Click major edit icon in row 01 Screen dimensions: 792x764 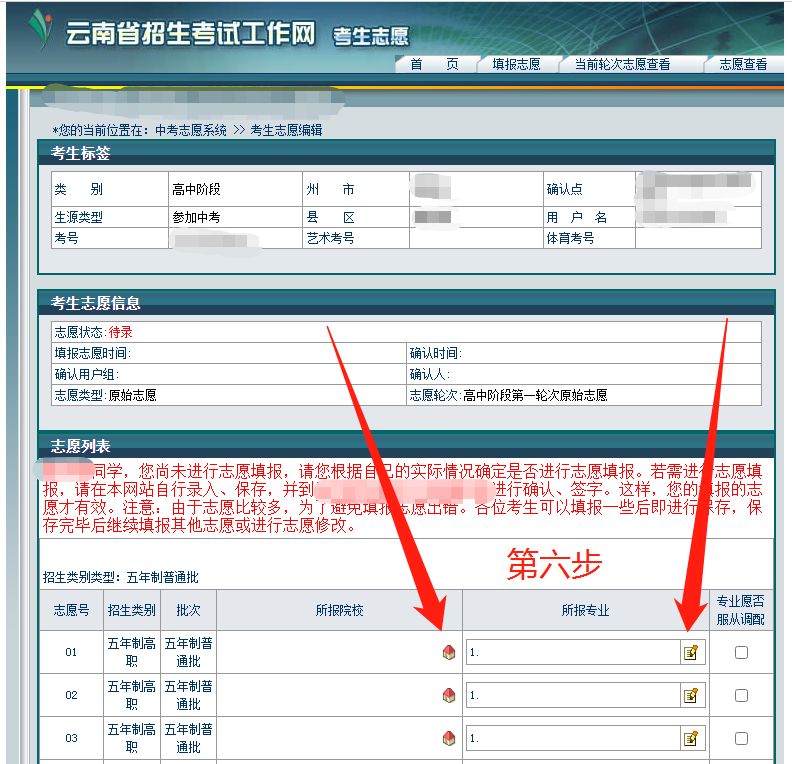click(690, 653)
